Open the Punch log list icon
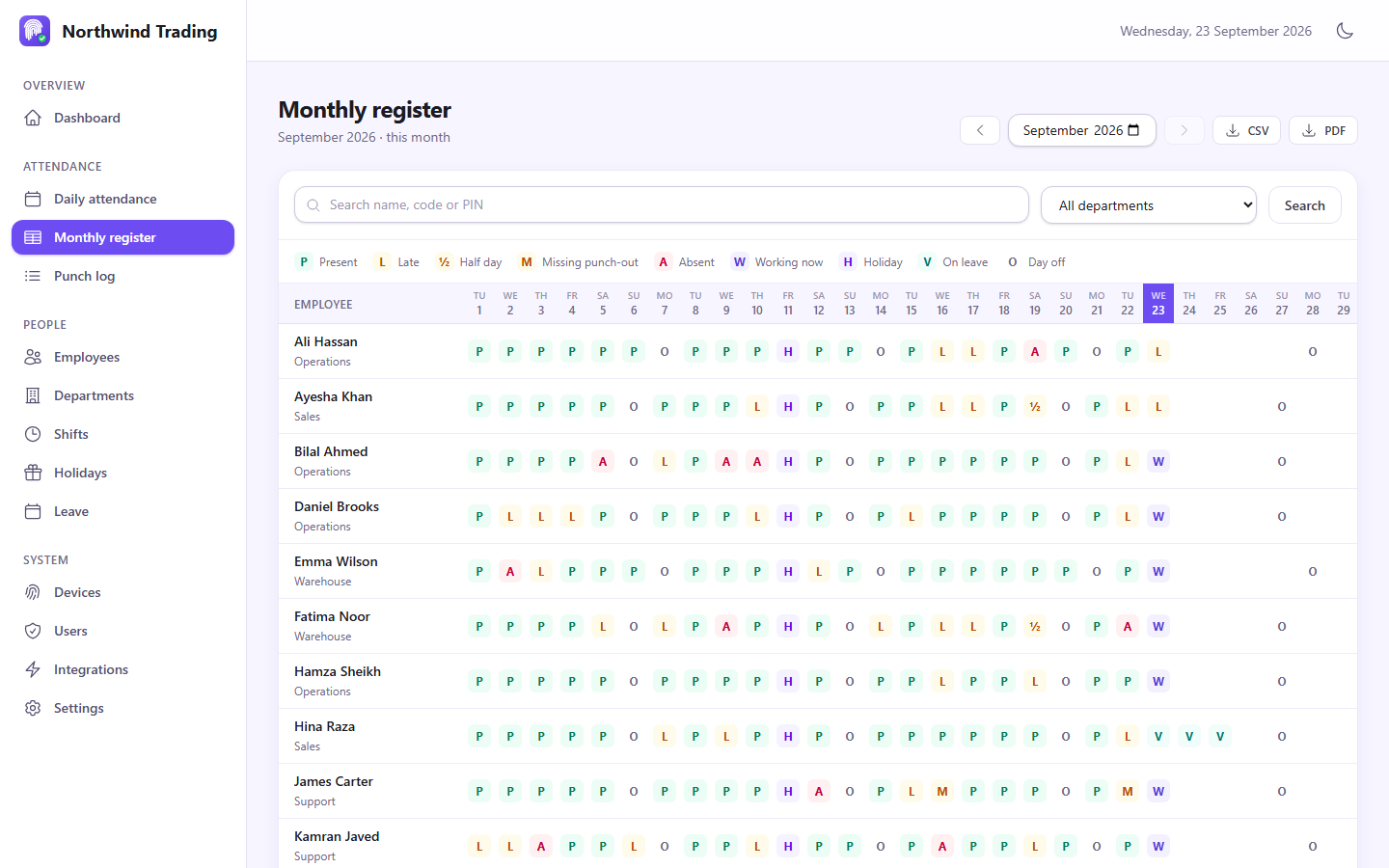This screenshot has width=1389, height=868. point(33,276)
